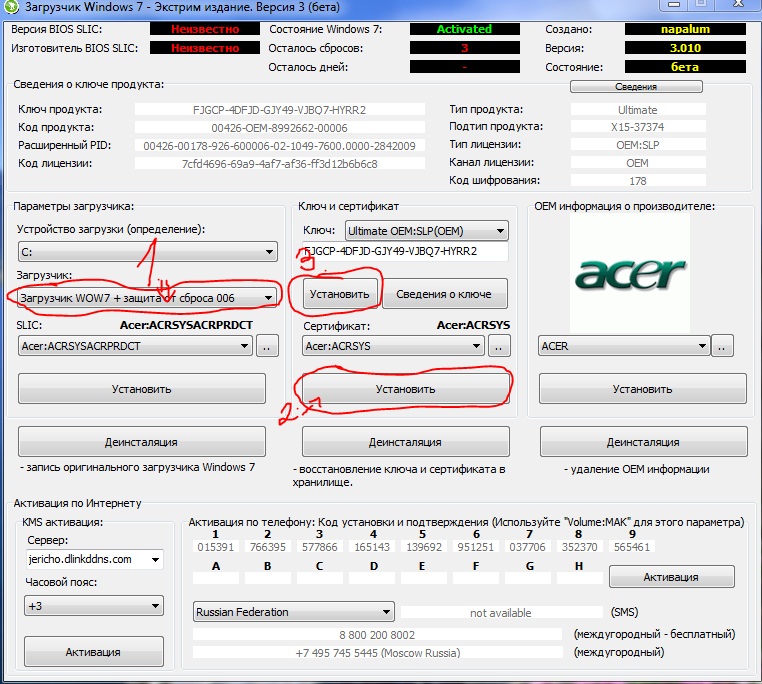Image resolution: width=762 pixels, height=684 pixels.
Task: Click the browse button next to certificate dropdown
Action: pyautogui.click(x=499, y=346)
